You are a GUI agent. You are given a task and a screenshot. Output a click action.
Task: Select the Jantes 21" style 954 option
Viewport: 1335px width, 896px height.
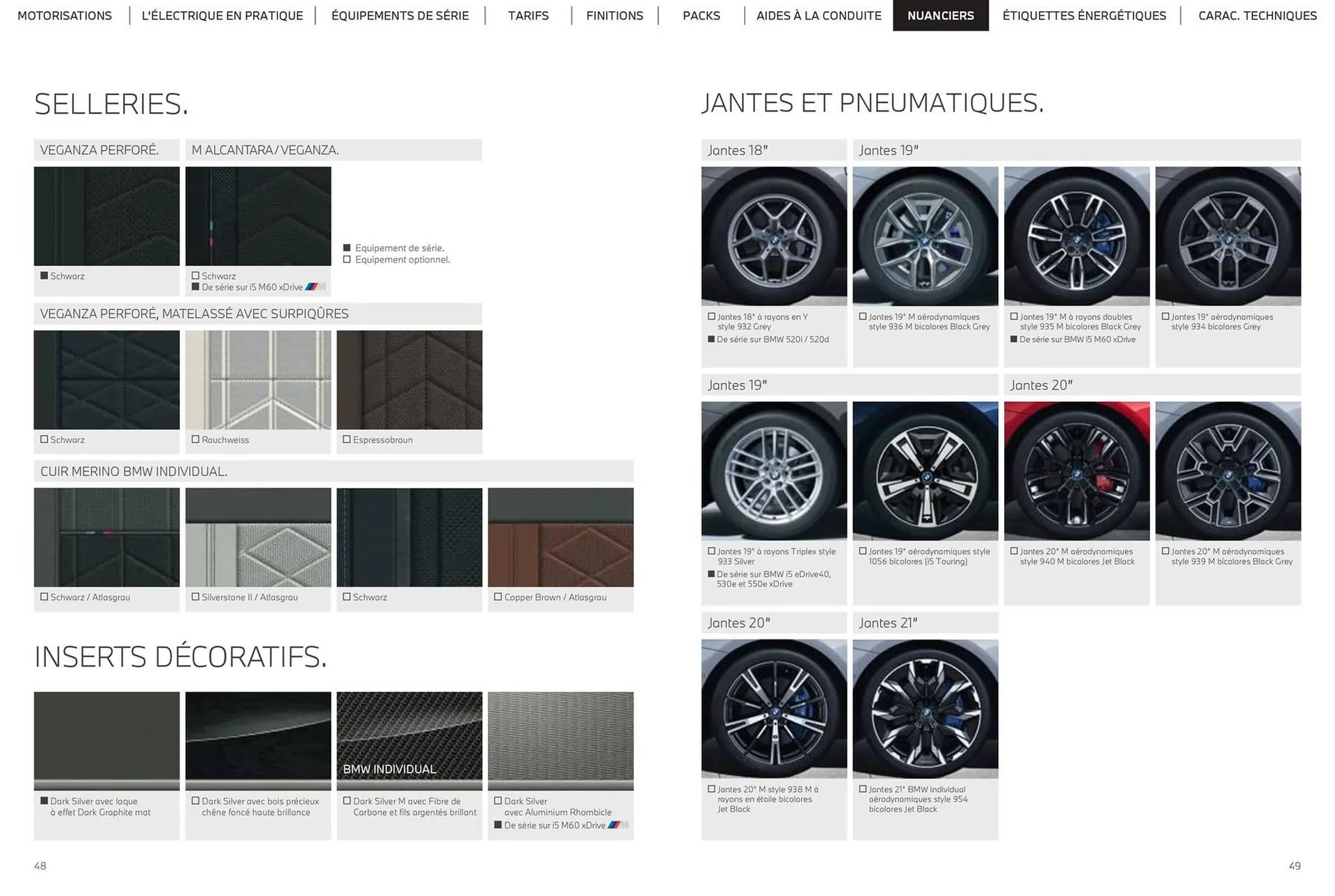(x=861, y=789)
